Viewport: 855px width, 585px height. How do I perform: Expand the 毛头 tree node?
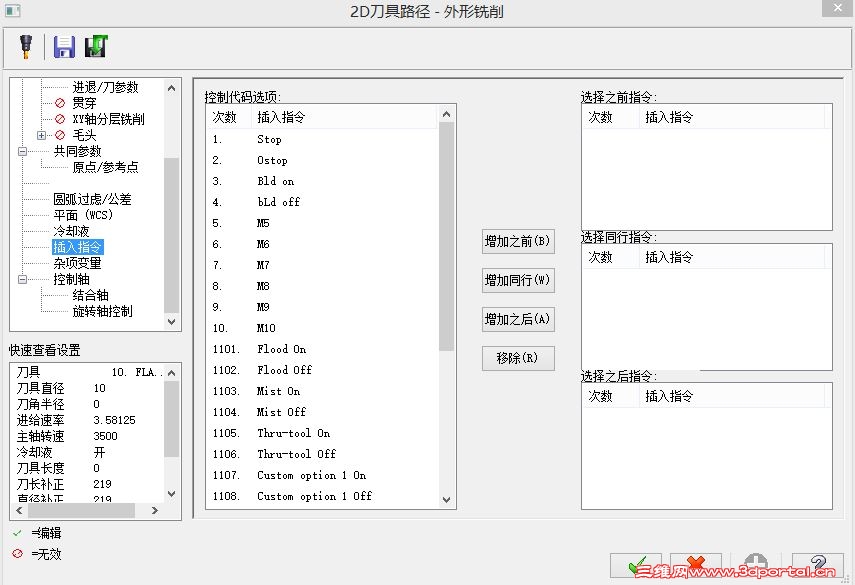(x=41, y=135)
